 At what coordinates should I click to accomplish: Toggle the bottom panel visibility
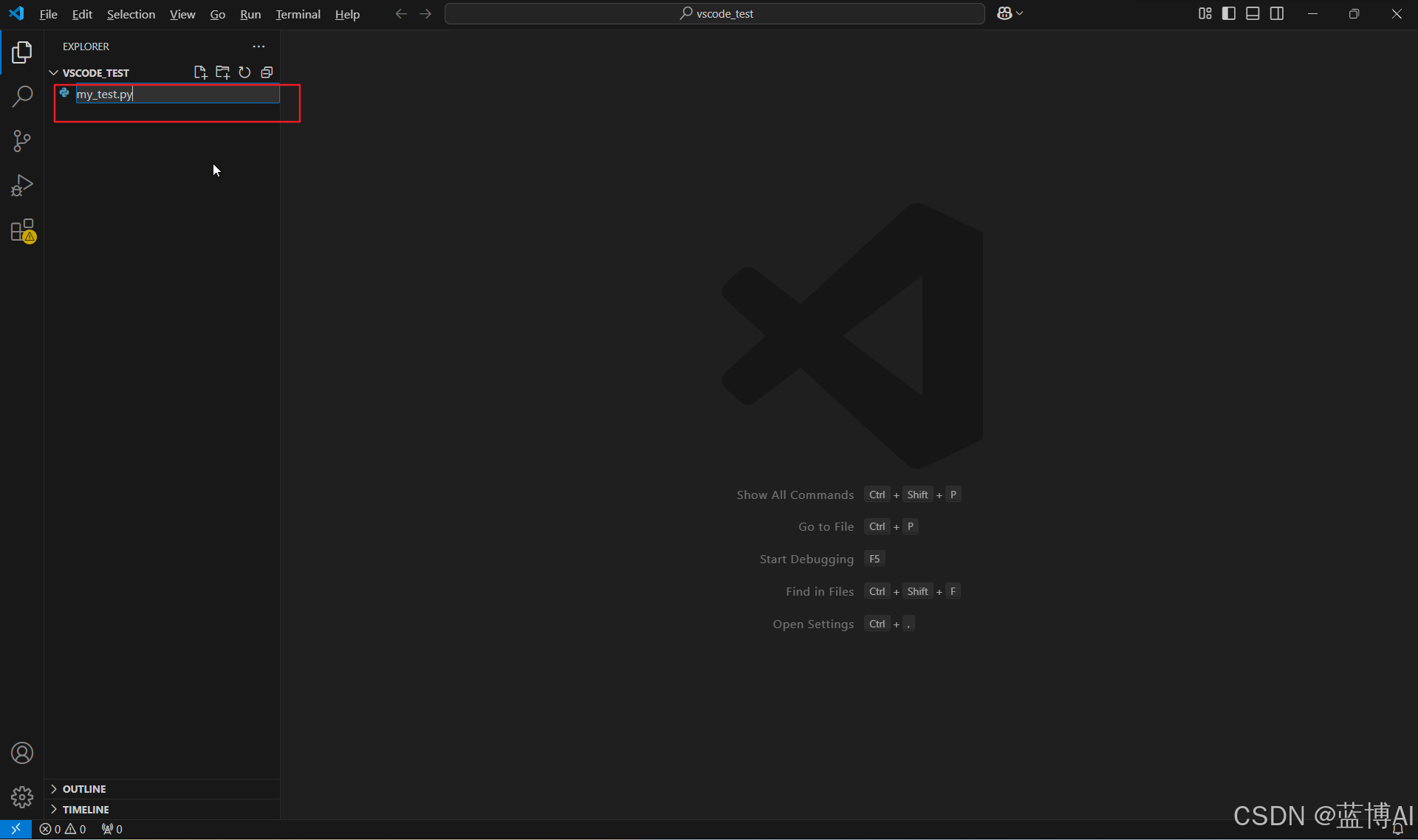click(1253, 13)
